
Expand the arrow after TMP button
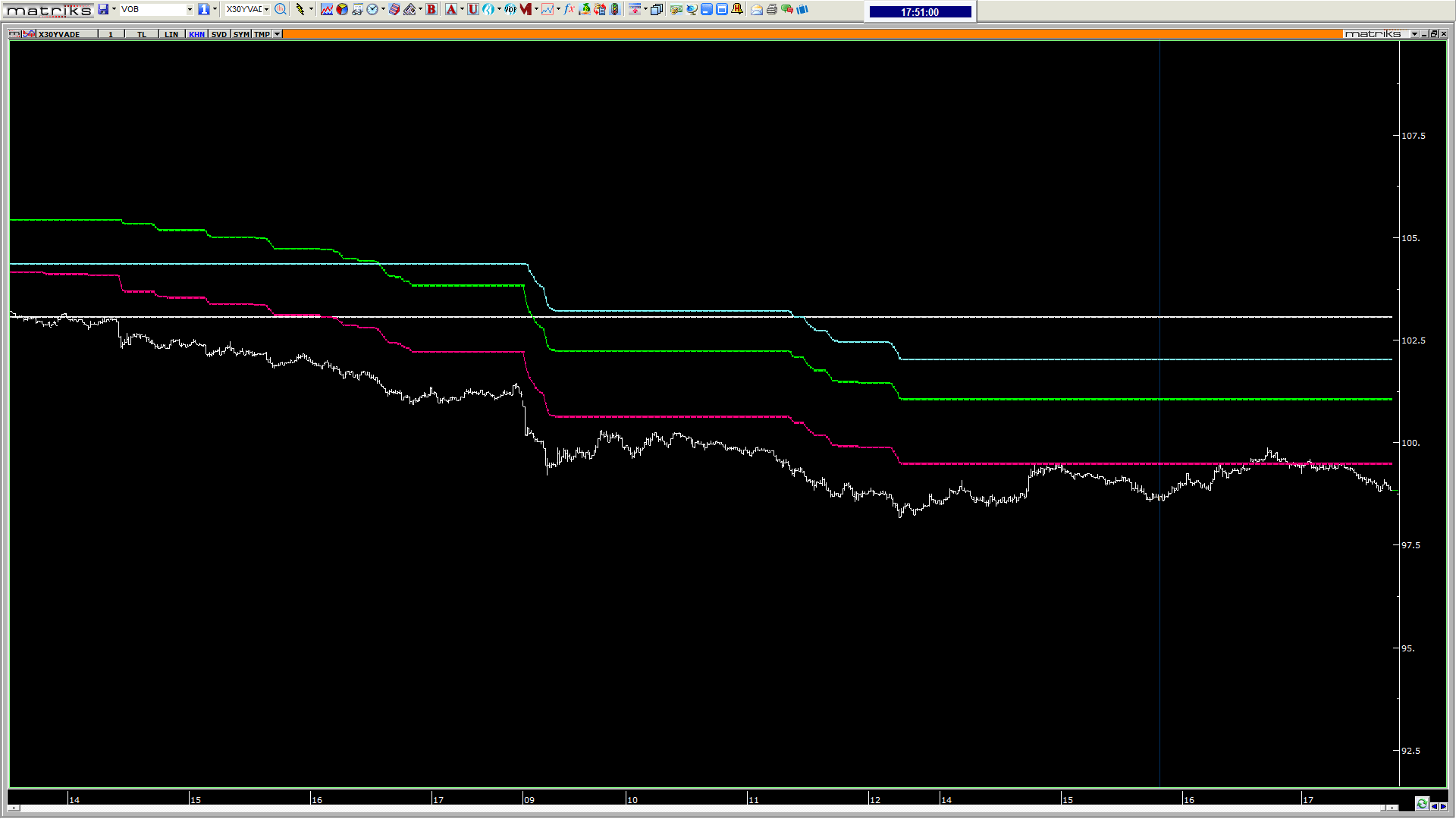[x=278, y=34]
